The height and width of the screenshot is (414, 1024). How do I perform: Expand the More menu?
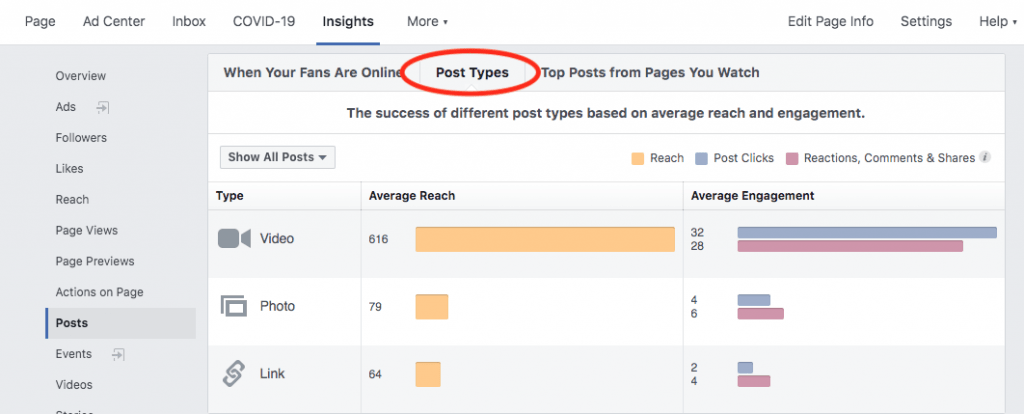[427, 22]
